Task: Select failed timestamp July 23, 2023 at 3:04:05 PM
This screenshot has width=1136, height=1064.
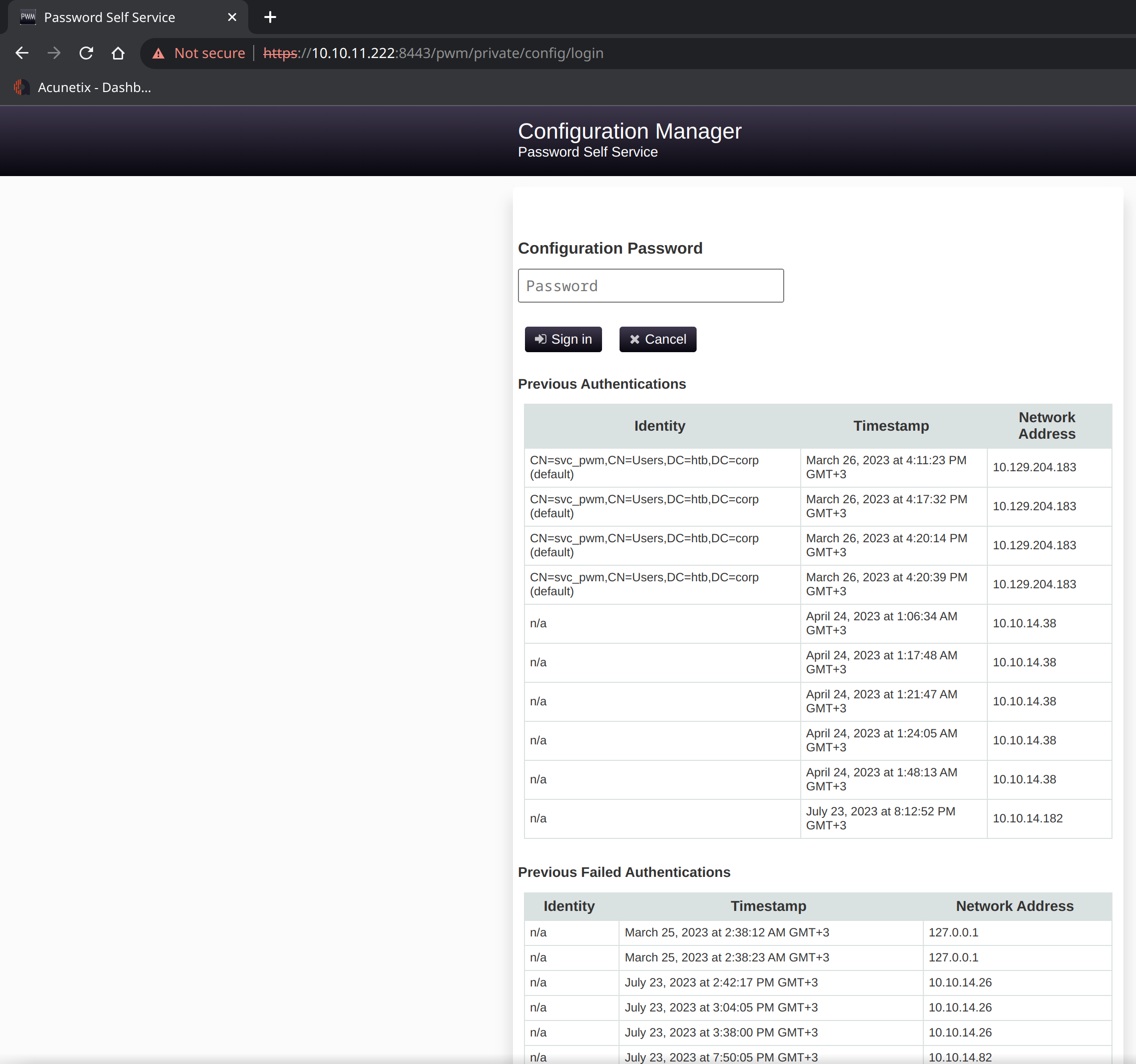Action: pos(721,1007)
